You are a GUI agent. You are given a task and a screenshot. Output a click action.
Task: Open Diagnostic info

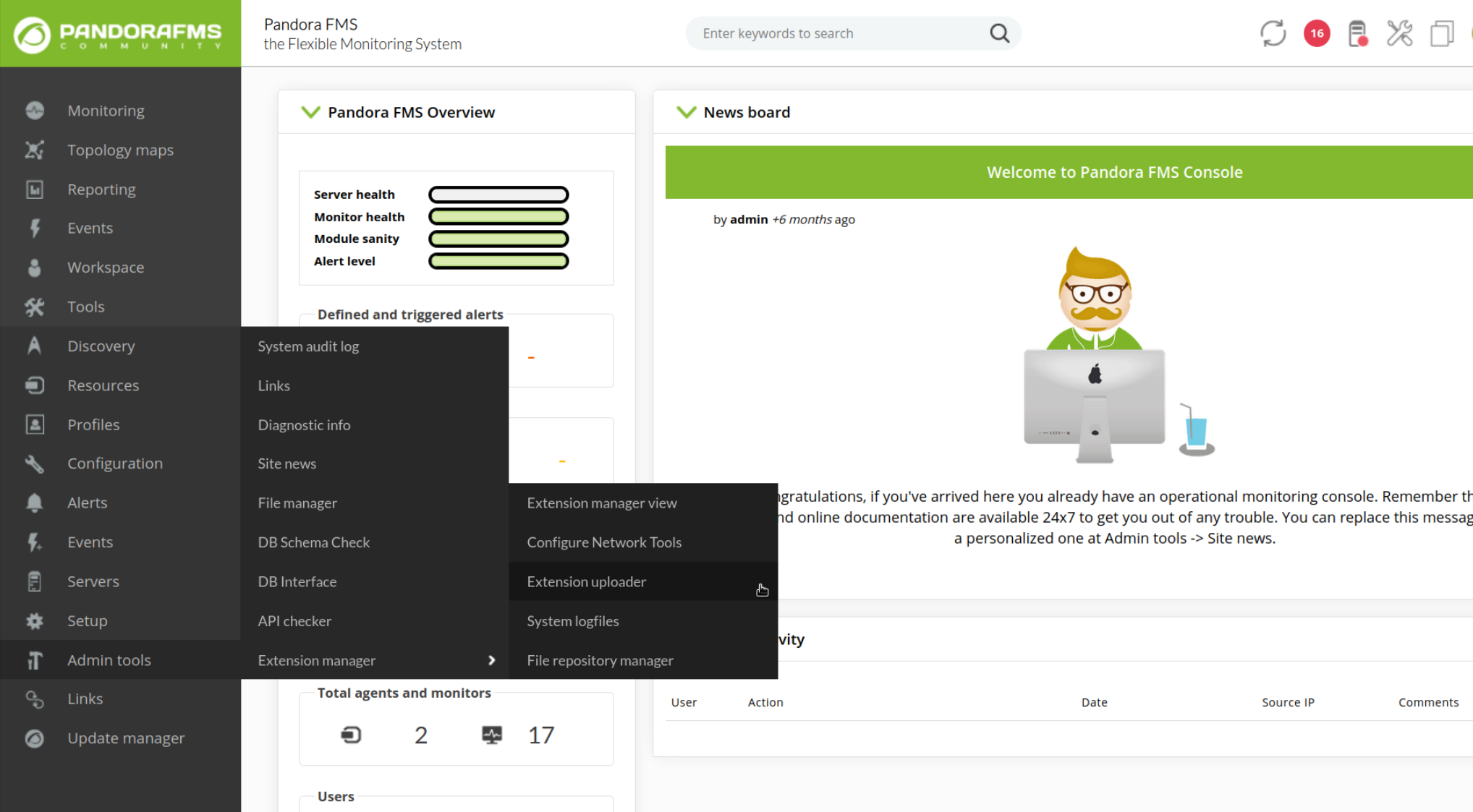[304, 425]
